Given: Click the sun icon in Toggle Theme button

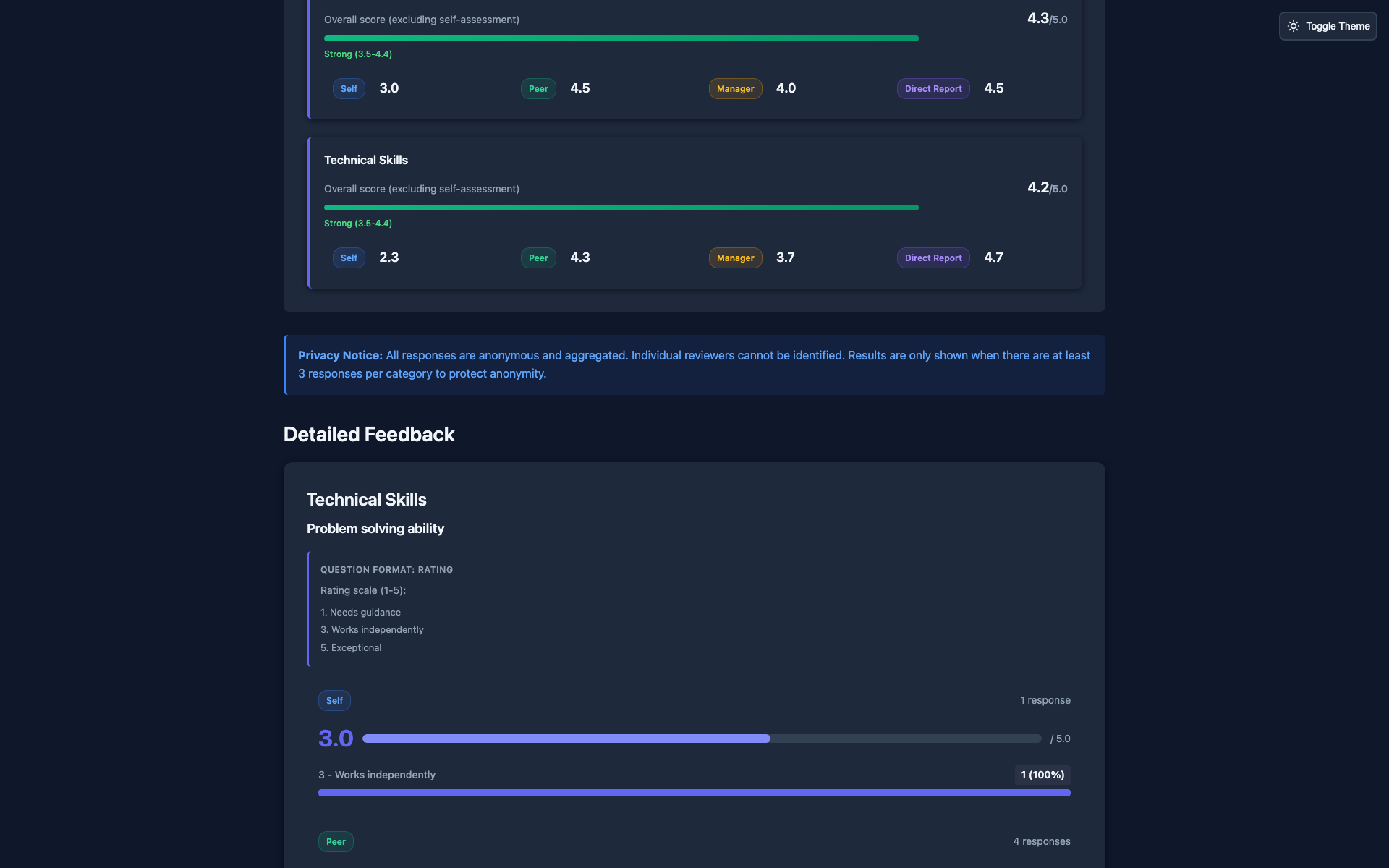Looking at the screenshot, I should pyautogui.click(x=1294, y=26).
